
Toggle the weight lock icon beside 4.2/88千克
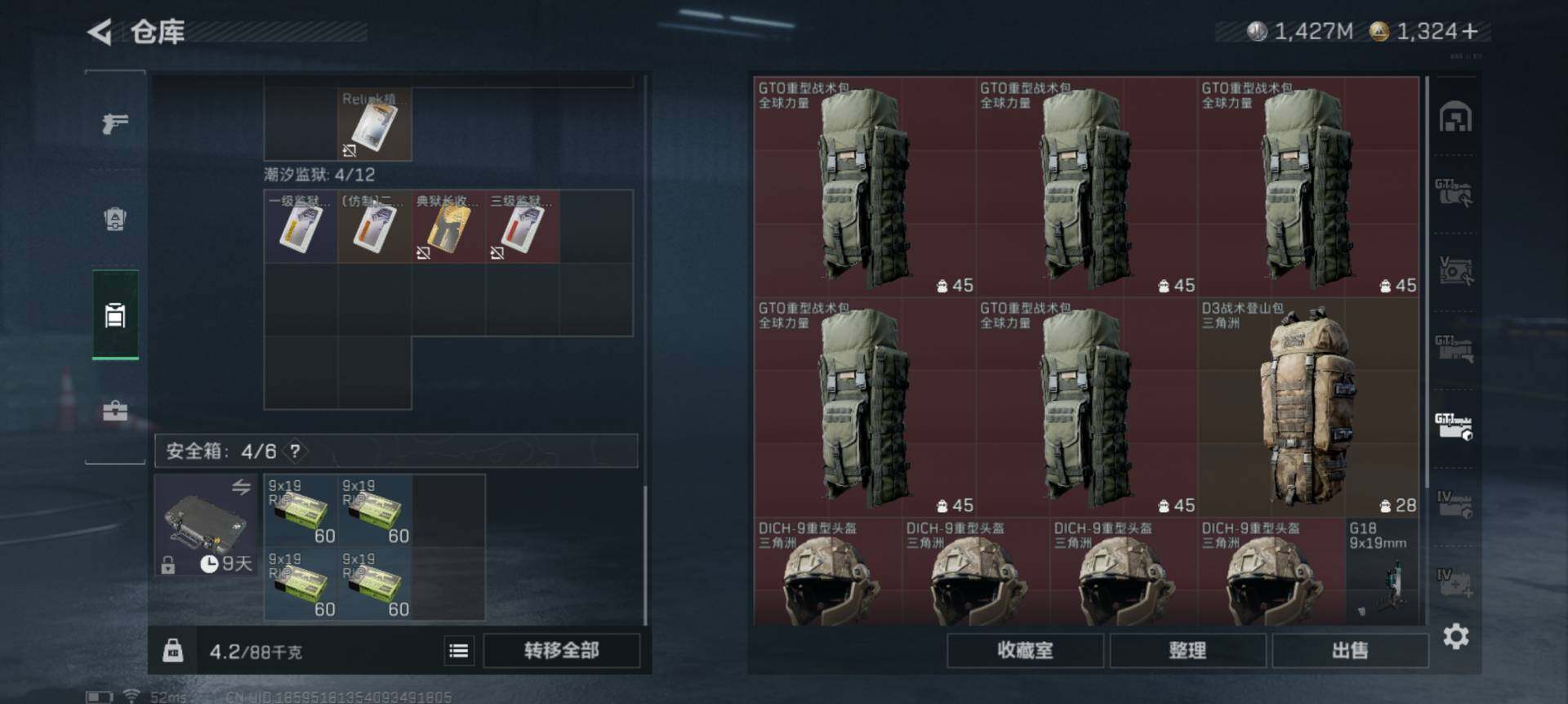coord(172,651)
